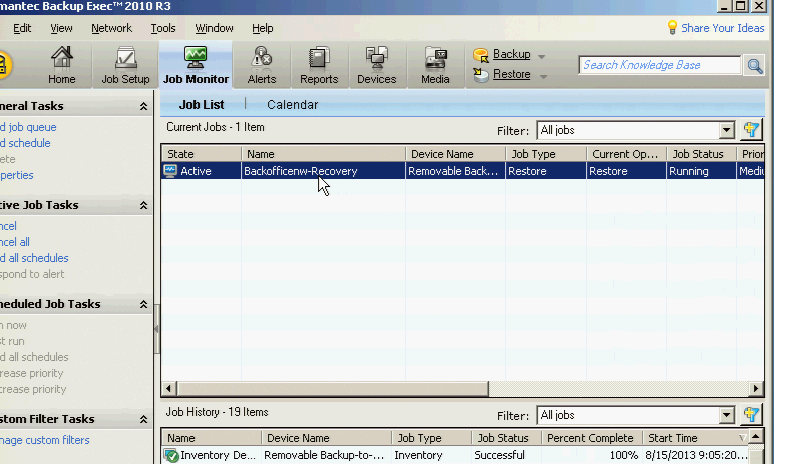Click in the Search Knowledge Base field

click(x=659, y=65)
